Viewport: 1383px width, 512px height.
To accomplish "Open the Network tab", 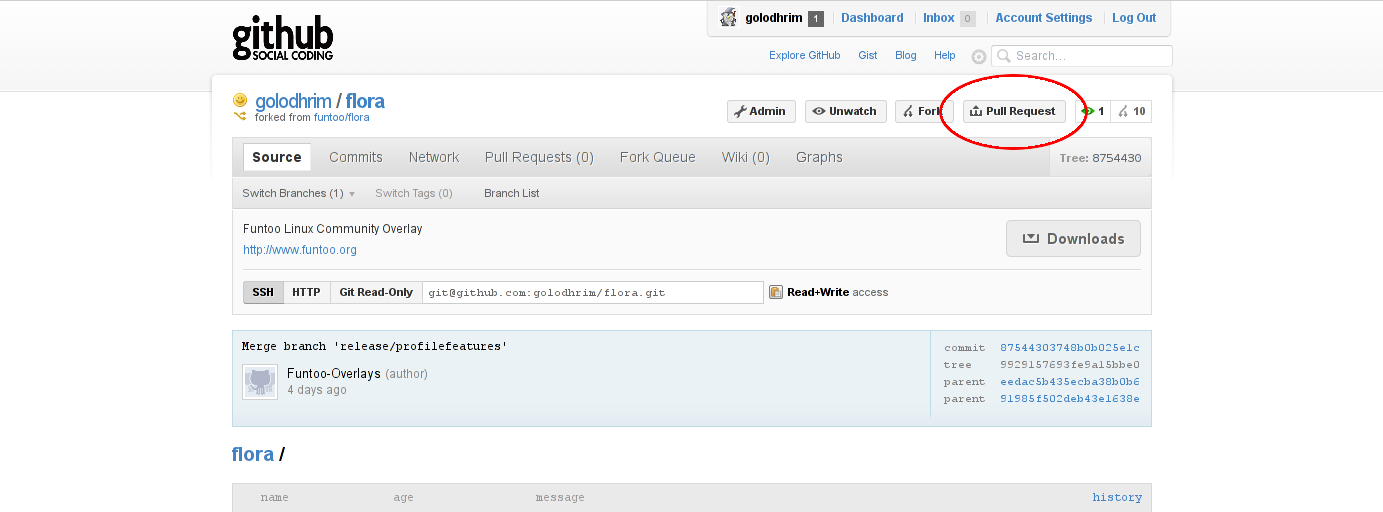I will (x=433, y=157).
